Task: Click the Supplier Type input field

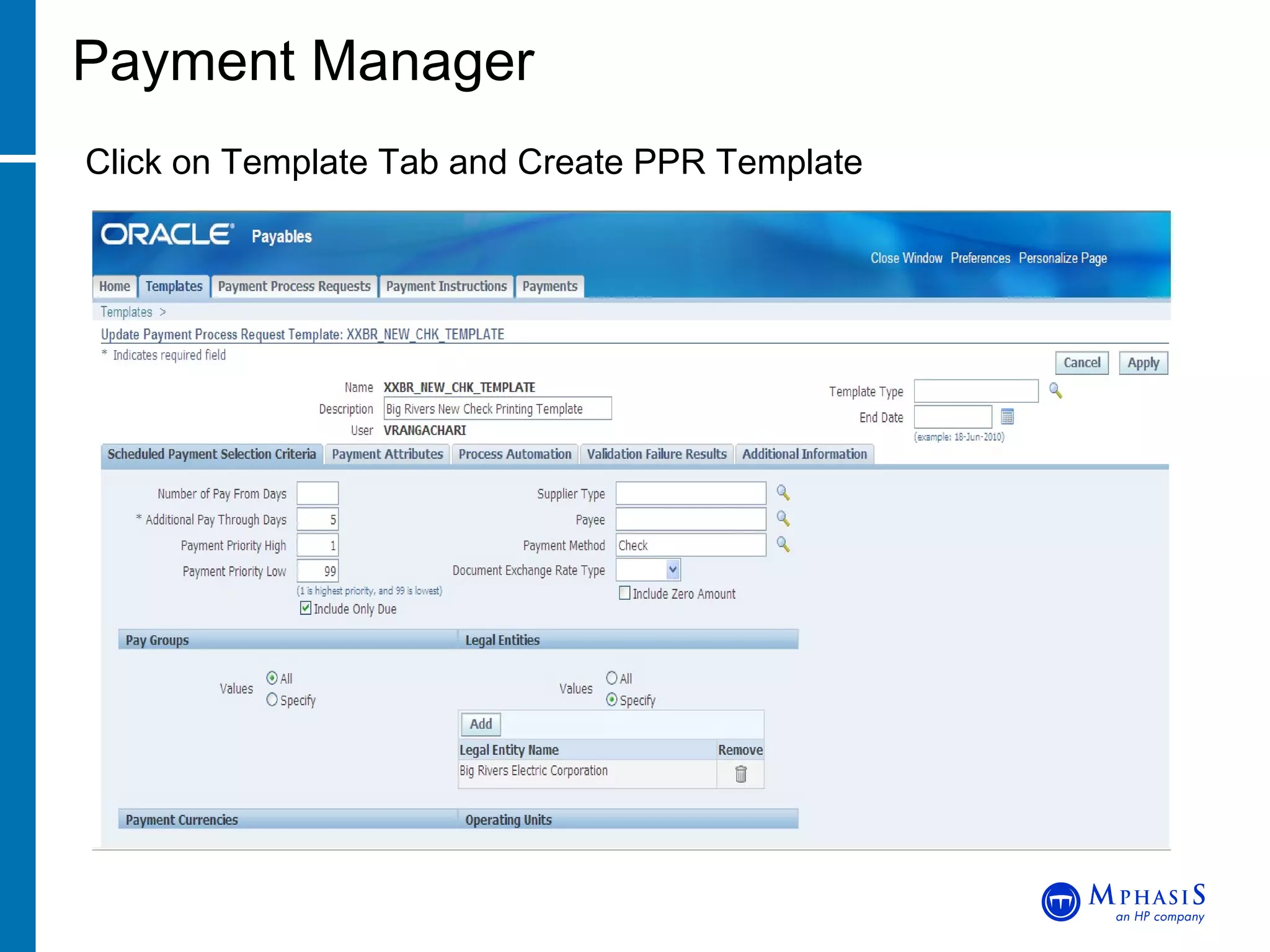Action: 691,493
